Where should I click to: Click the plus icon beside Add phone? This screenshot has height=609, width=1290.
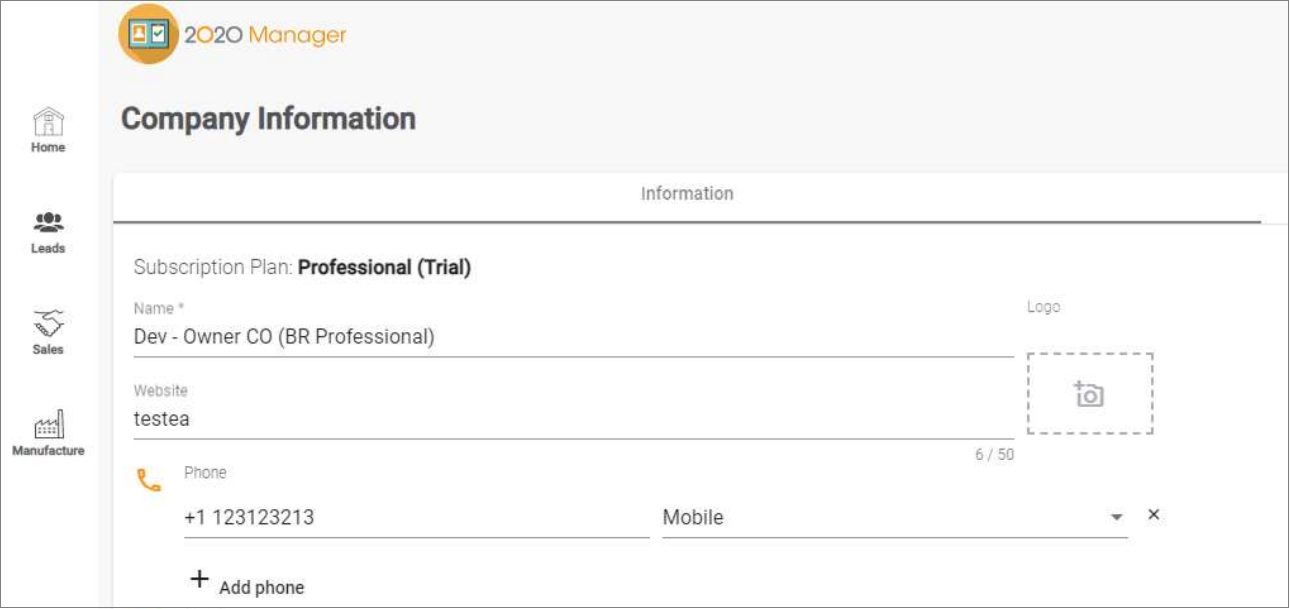200,580
